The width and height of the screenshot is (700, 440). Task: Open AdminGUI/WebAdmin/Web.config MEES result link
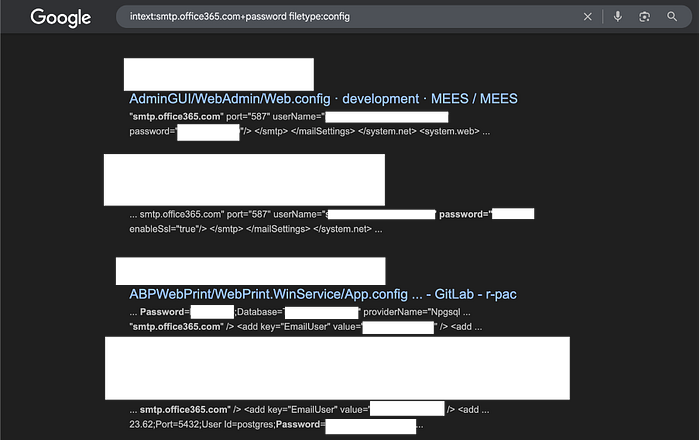coord(323,99)
